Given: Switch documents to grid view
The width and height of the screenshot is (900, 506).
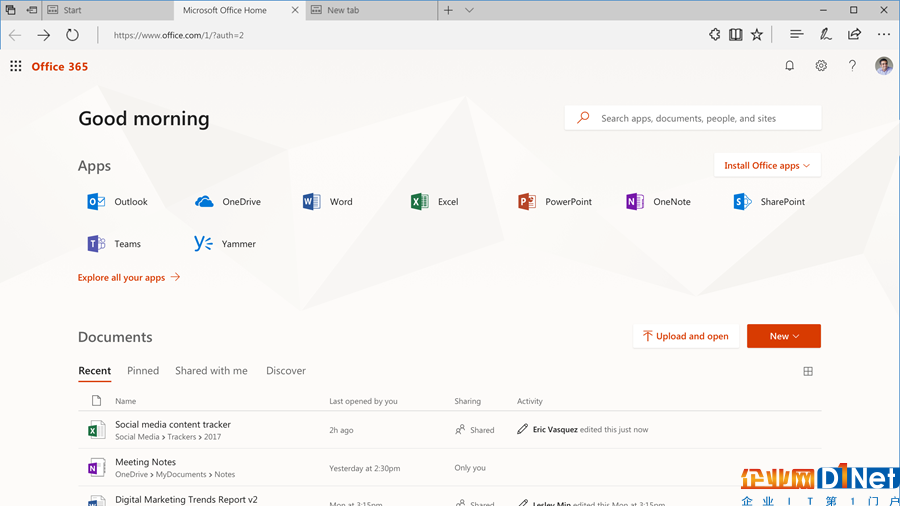Looking at the screenshot, I should [808, 372].
